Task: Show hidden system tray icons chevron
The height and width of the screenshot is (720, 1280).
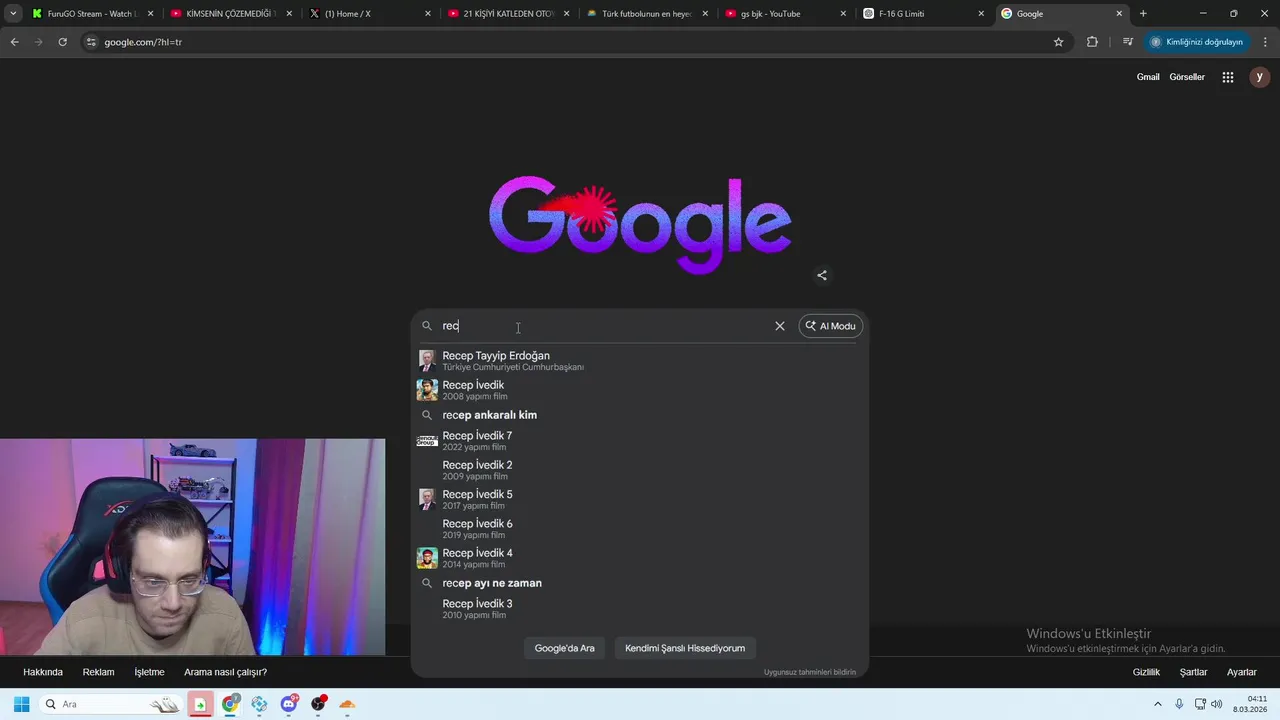Action: [x=1158, y=704]
